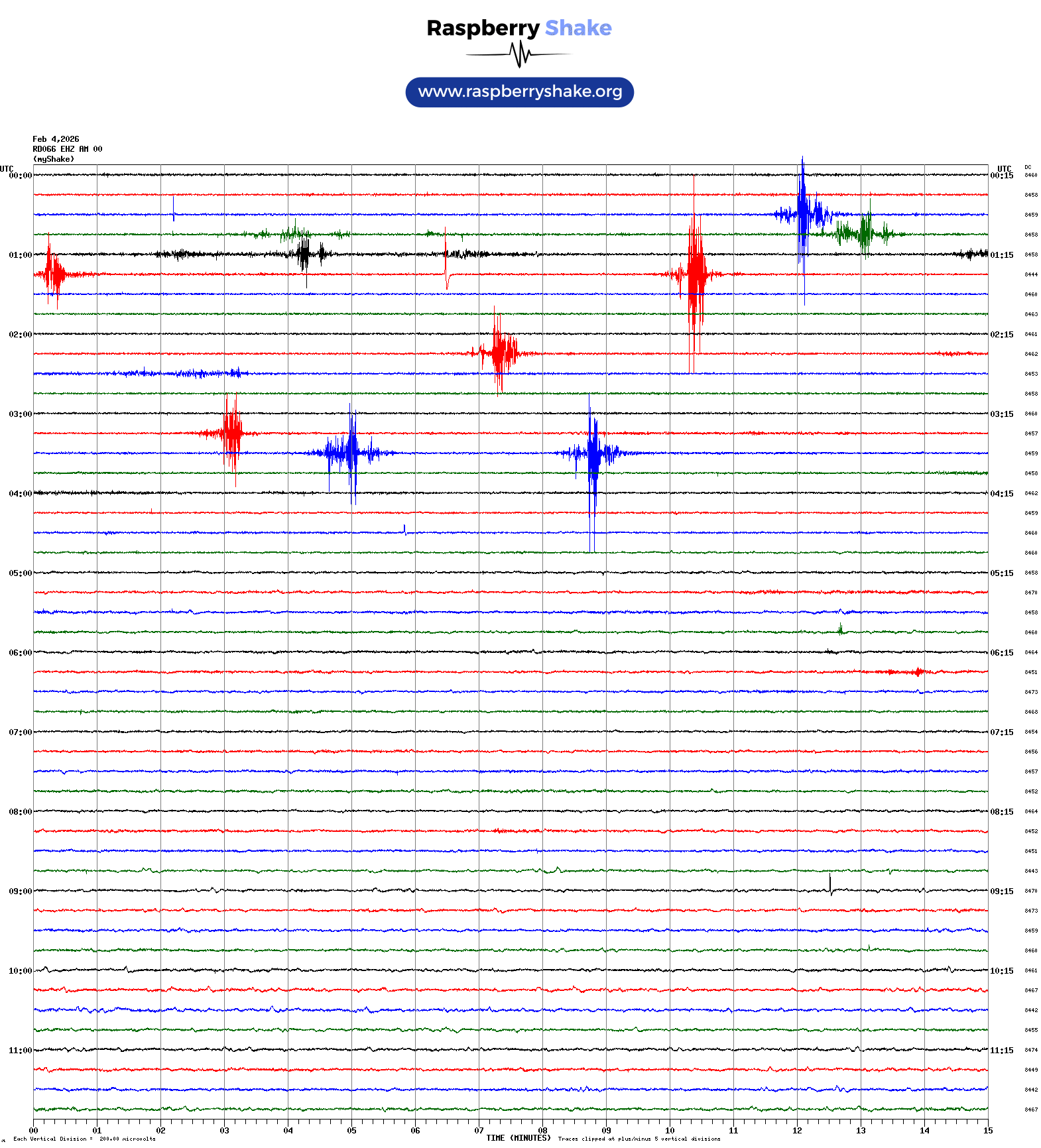1041x1148 pixels.
Task: Select the Feb 4,2026 date label
Action: (56, 139)
